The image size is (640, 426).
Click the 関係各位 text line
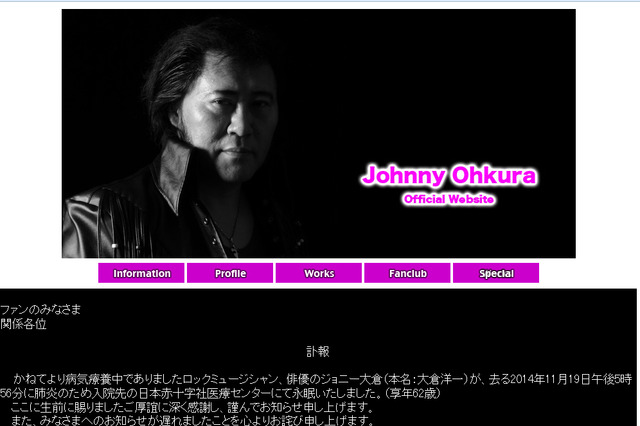coord(23,324)
